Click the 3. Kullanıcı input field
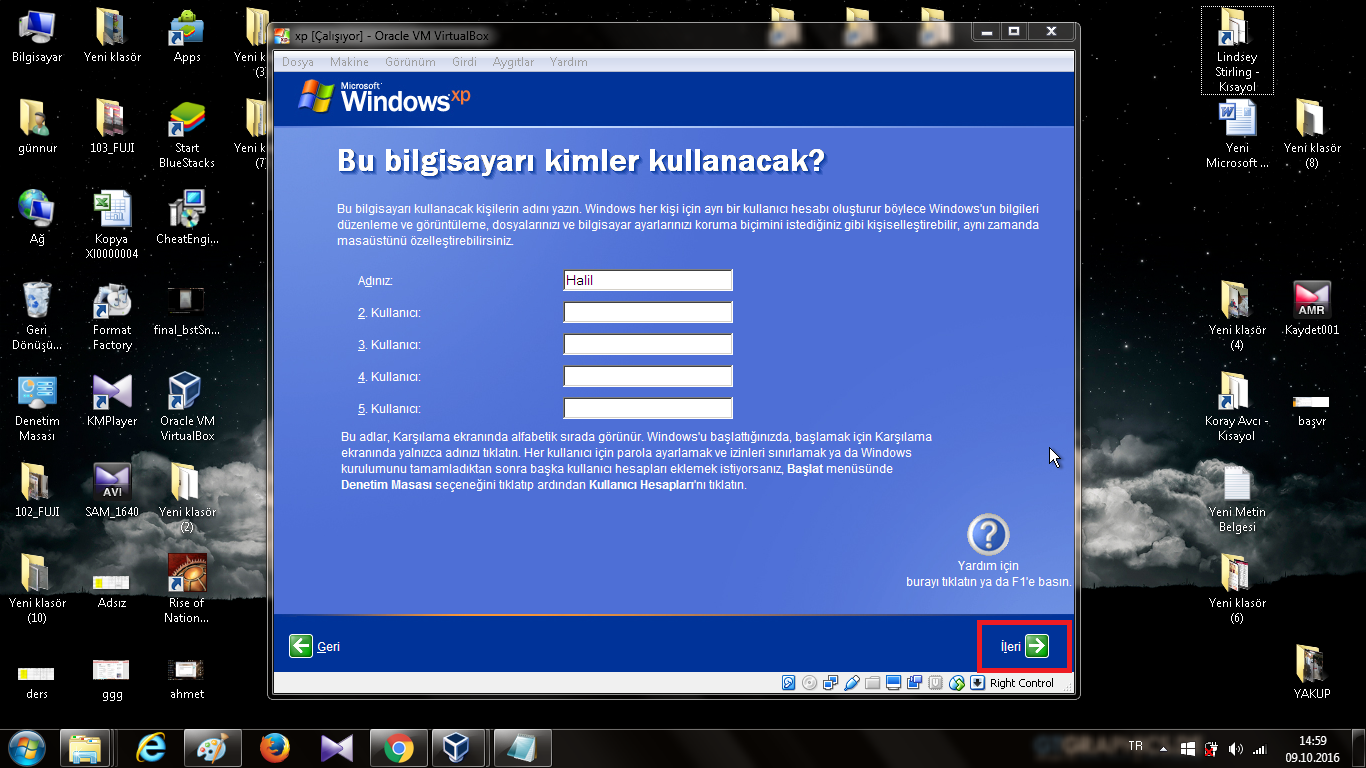Image resolution: width=1366 pixels, height=768 pixels. pyautogui.click(x=648, y=344)
